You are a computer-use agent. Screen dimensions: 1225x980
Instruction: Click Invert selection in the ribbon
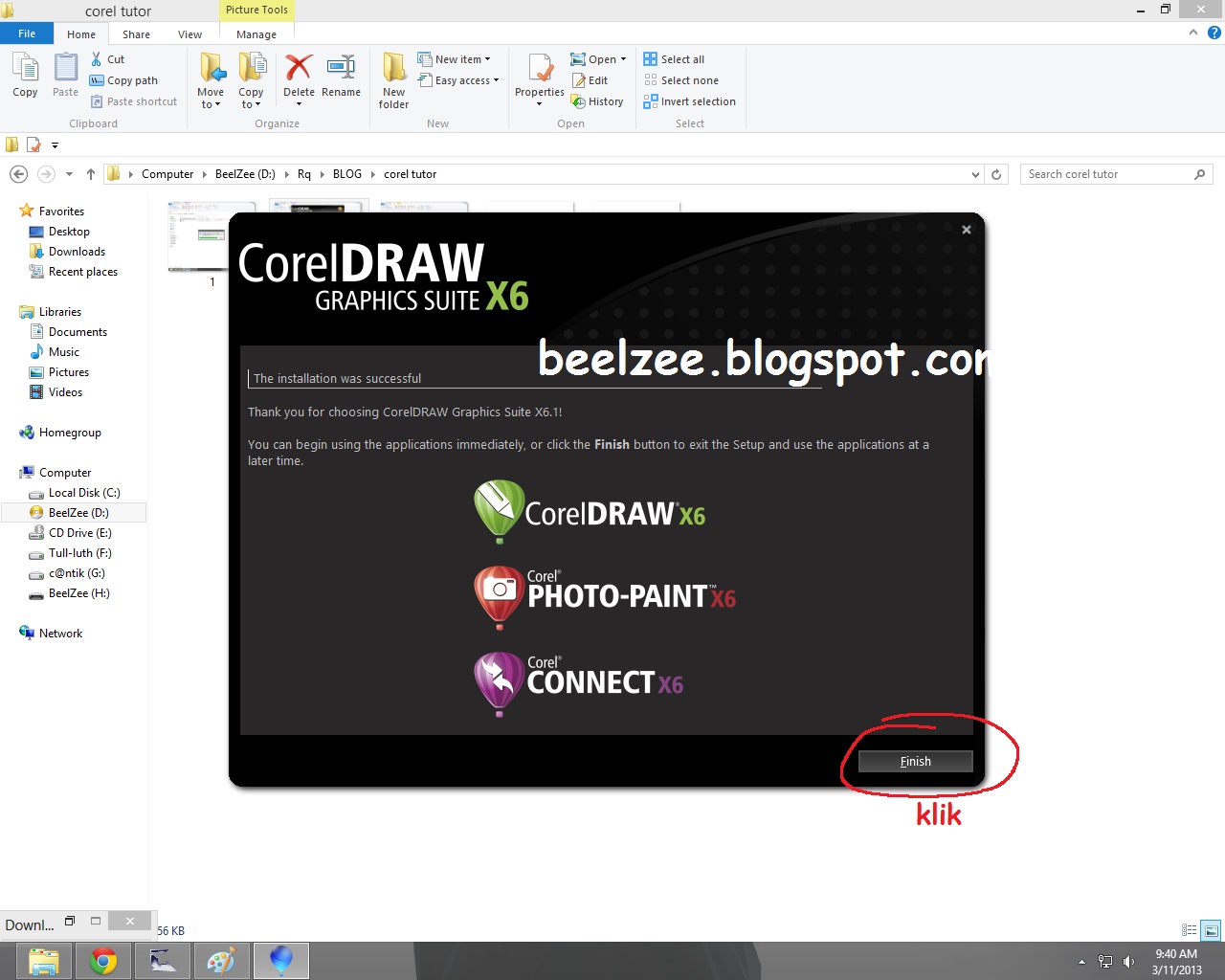point(690,101)
